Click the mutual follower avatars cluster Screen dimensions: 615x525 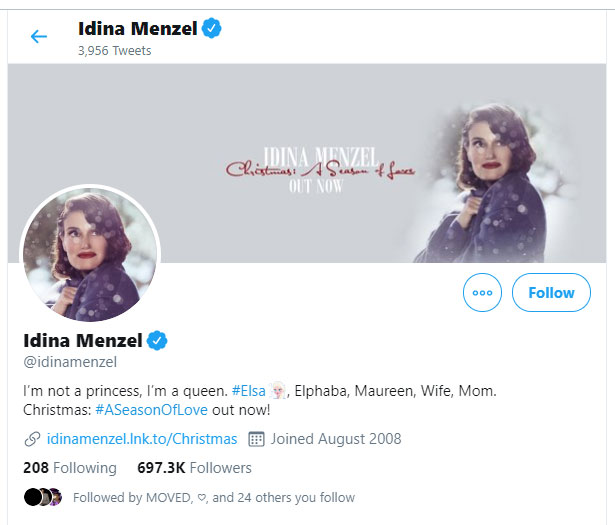pyautogui.click(x=43, y=497)
